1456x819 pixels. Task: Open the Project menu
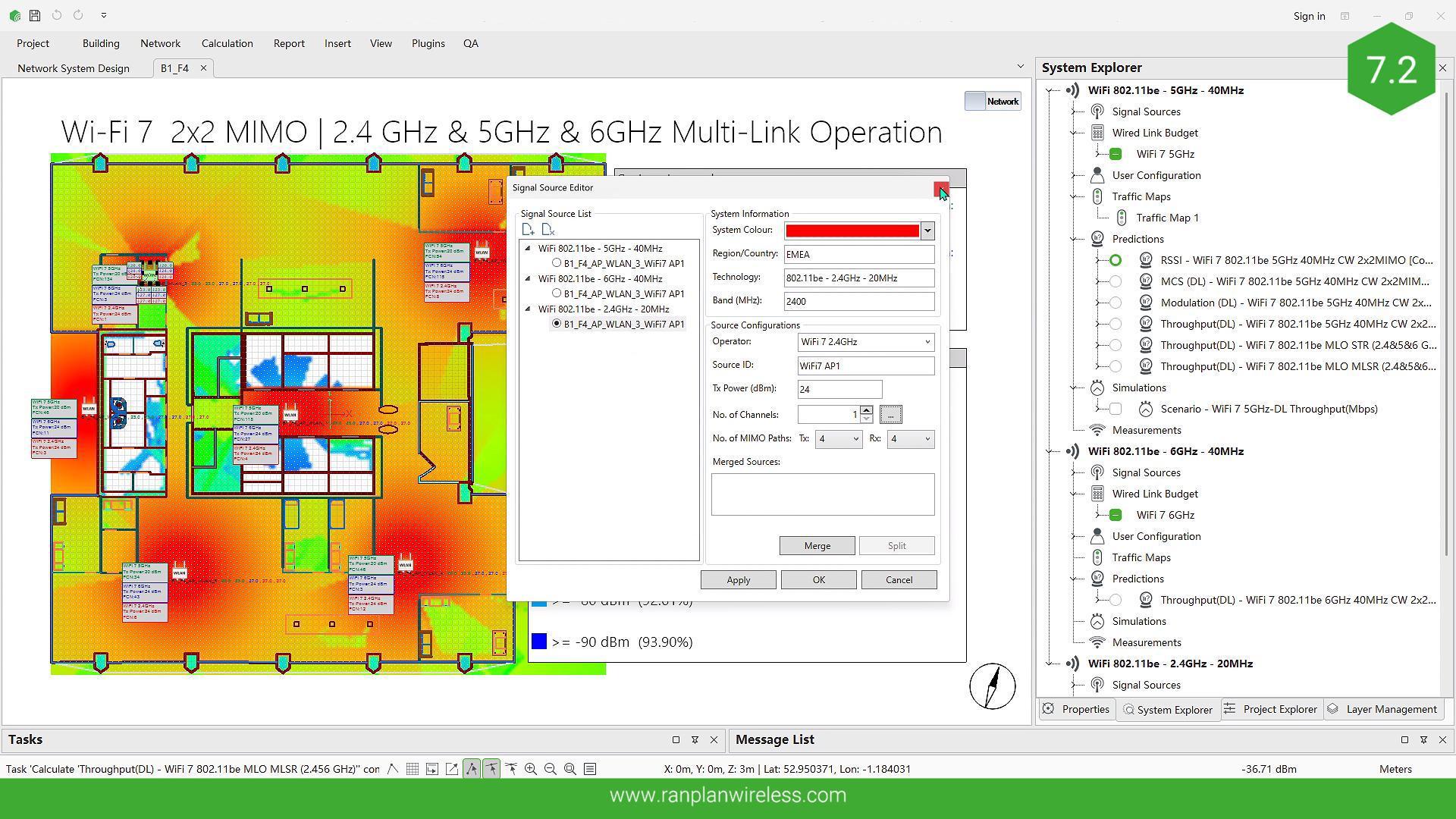point(33,43)
